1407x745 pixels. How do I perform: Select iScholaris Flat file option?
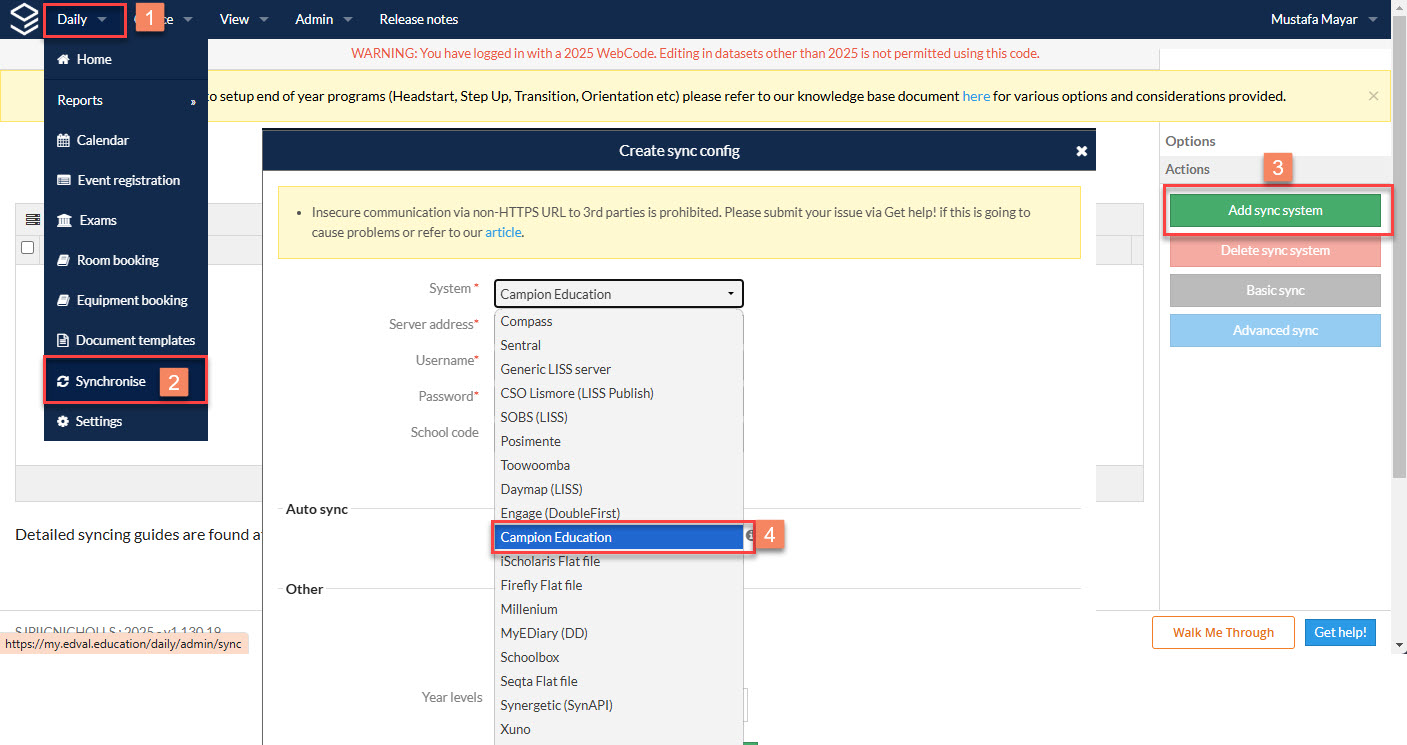coord(618,562)
